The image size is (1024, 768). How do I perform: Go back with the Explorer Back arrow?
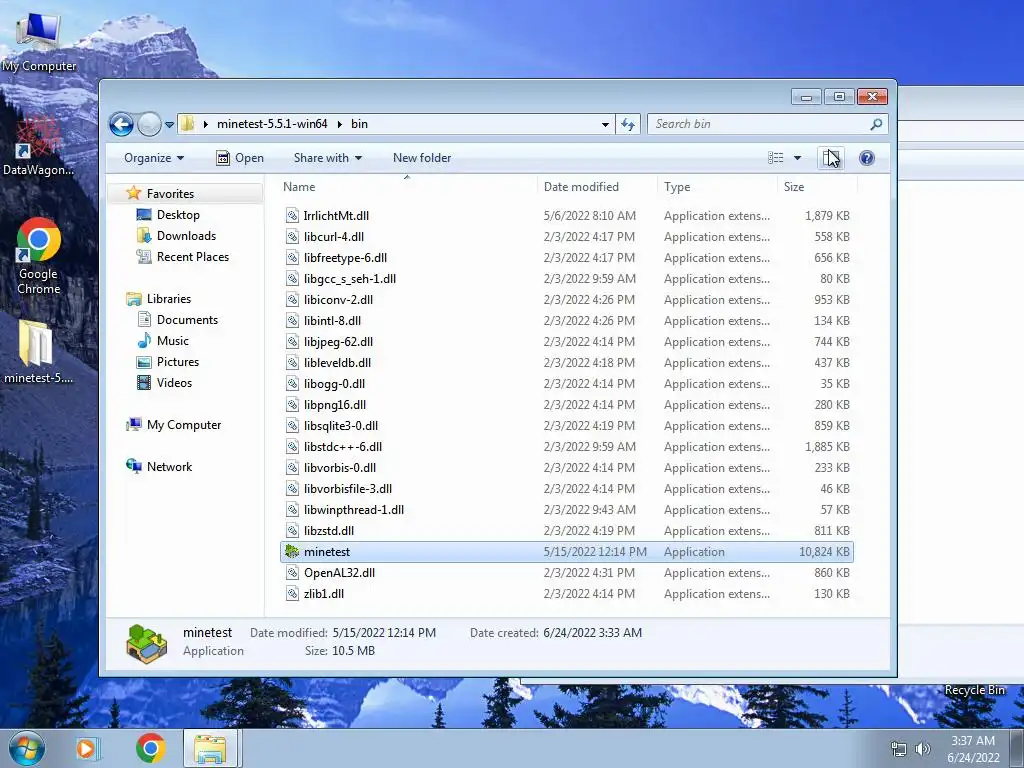tap(121, 124)
